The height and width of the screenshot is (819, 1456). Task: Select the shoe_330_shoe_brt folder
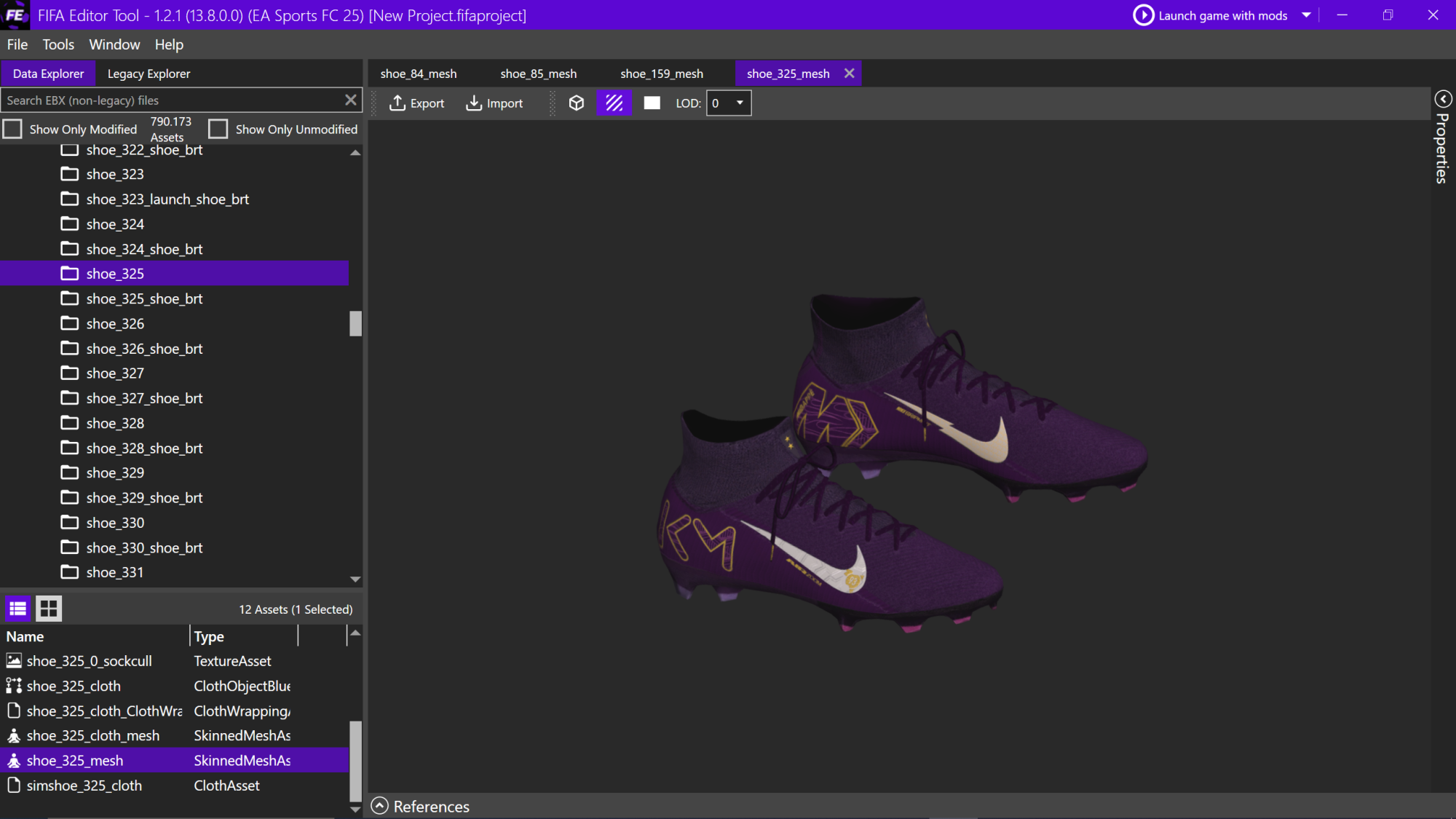[x=144, y=547]
